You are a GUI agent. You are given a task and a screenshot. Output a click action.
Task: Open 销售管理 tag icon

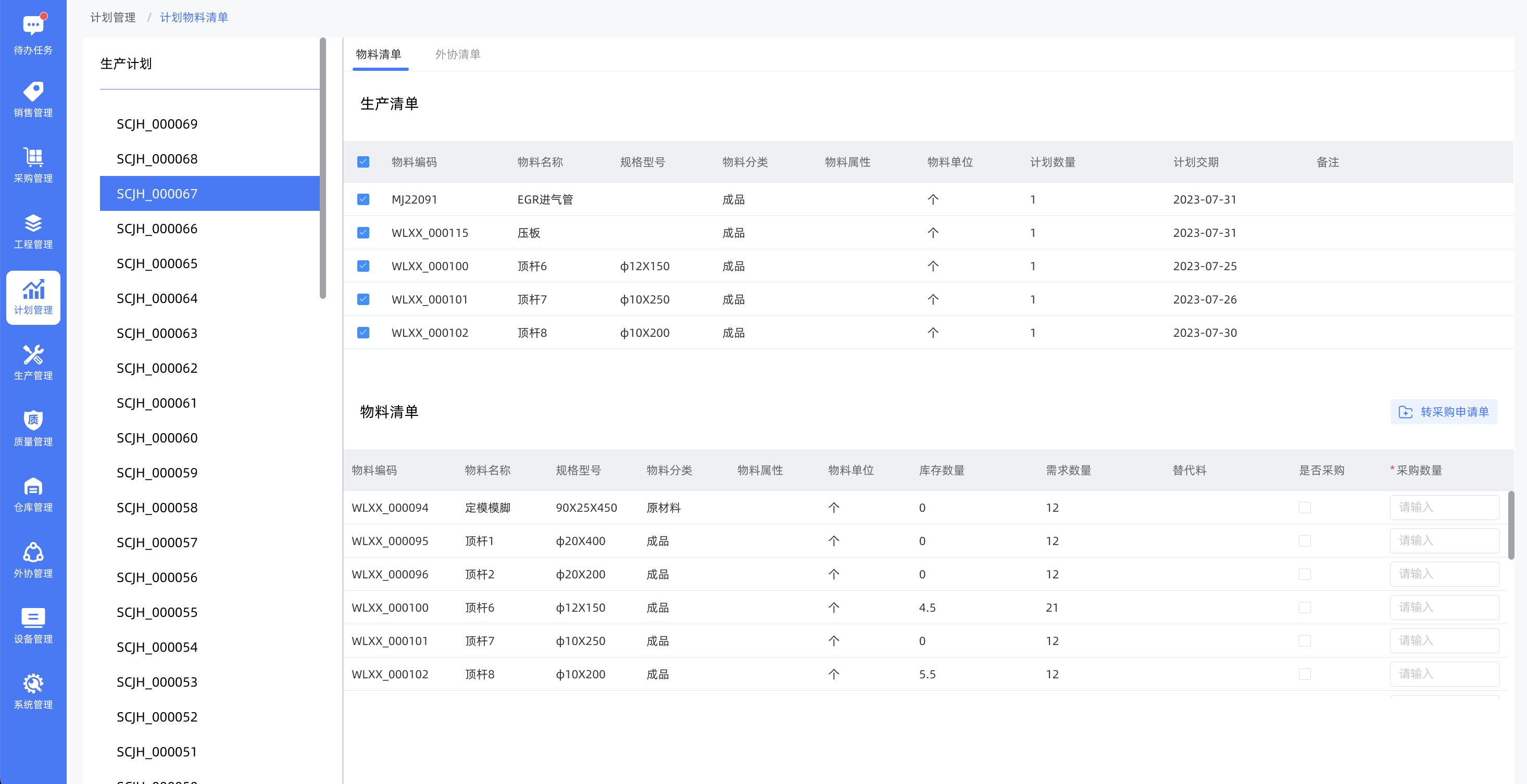tap(33, 91)
